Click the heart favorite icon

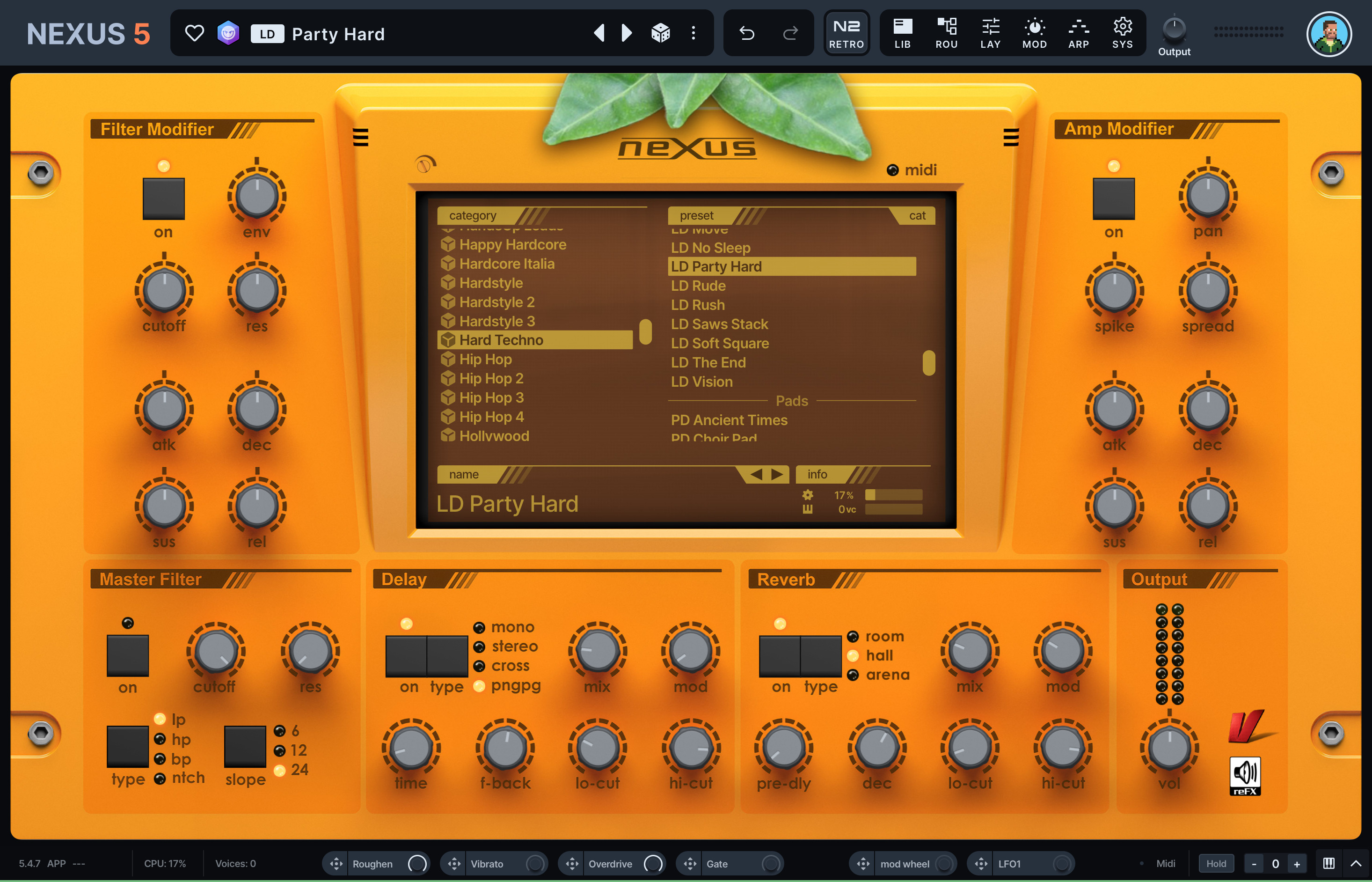tap(195, 33)
